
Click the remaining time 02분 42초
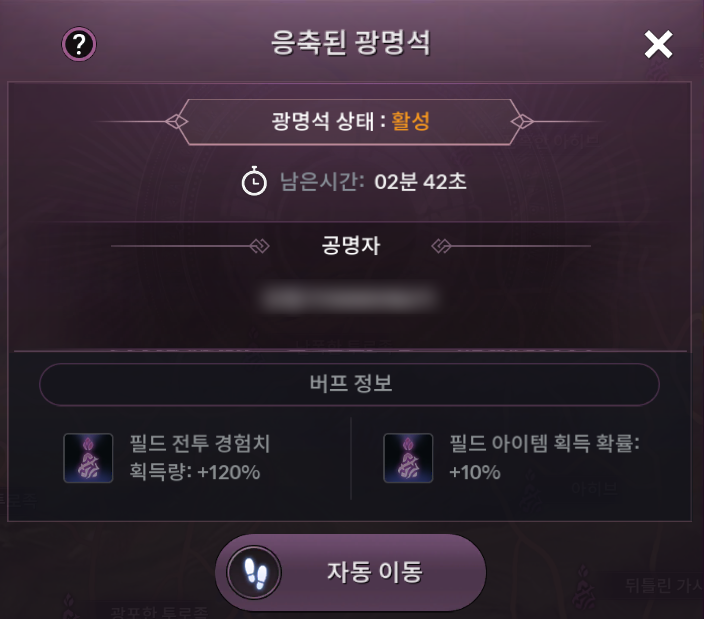coord(420,182)
